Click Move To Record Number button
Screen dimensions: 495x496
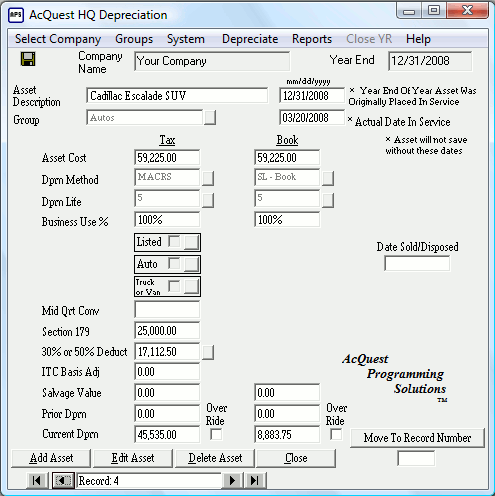(417, 438)
